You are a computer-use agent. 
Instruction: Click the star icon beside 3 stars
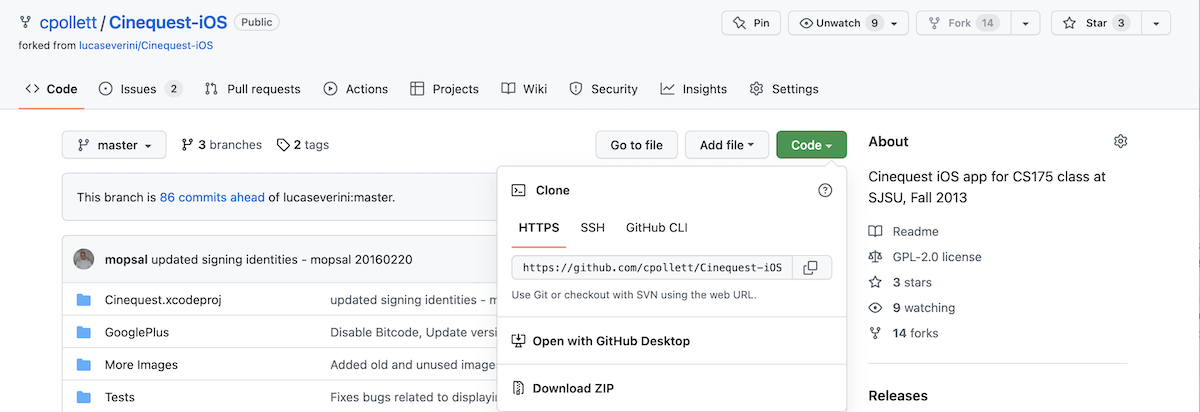coord(876,282)
